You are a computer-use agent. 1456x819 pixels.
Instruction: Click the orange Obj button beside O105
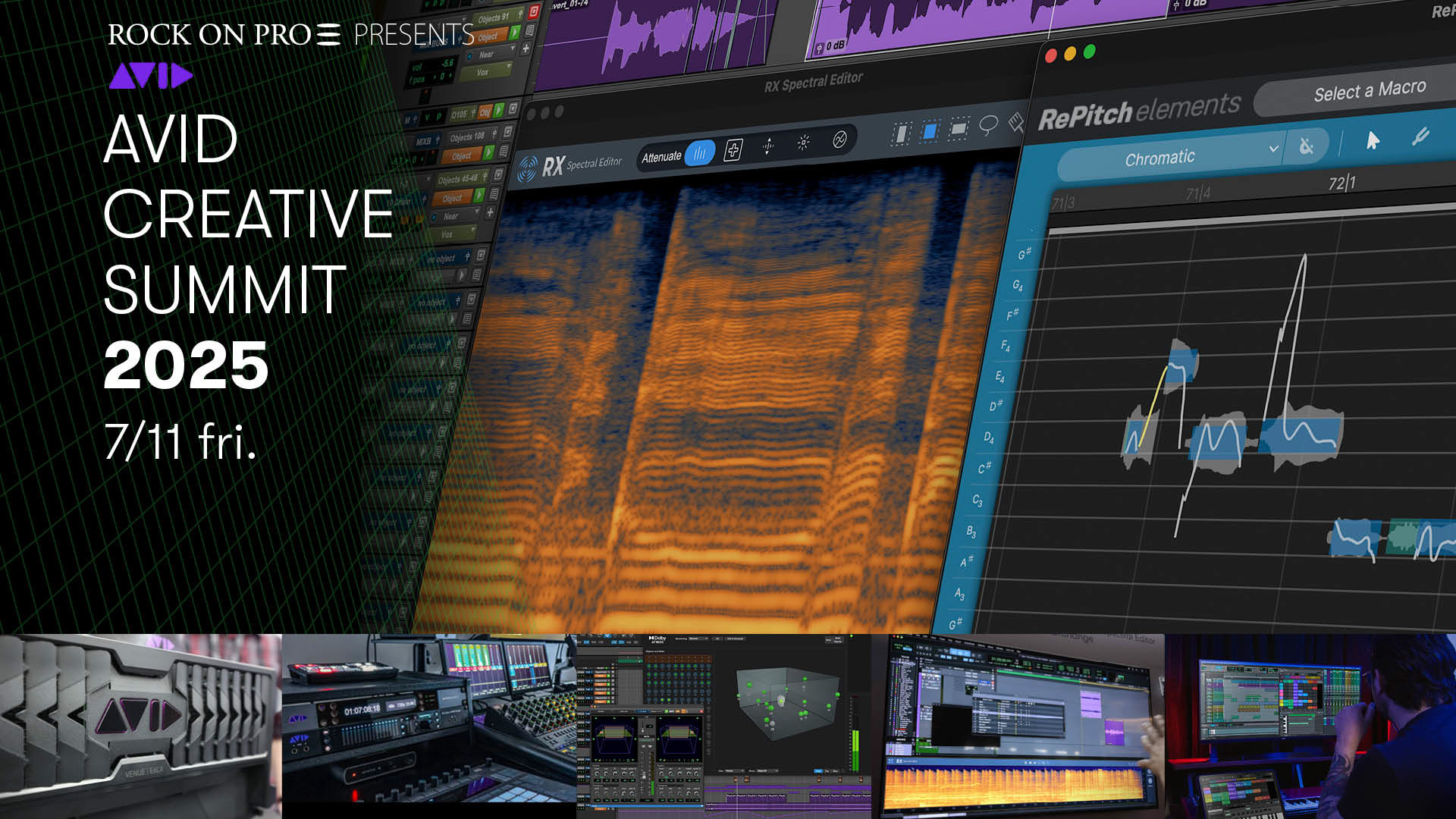point(485,111)
